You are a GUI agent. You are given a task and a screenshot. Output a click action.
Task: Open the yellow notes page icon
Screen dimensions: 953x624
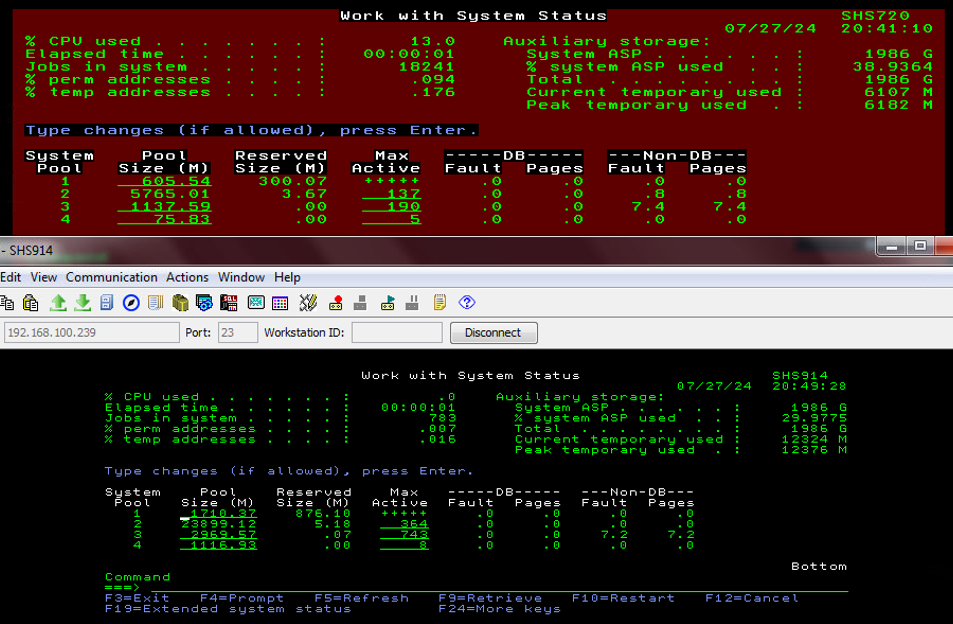pos(439,302)
